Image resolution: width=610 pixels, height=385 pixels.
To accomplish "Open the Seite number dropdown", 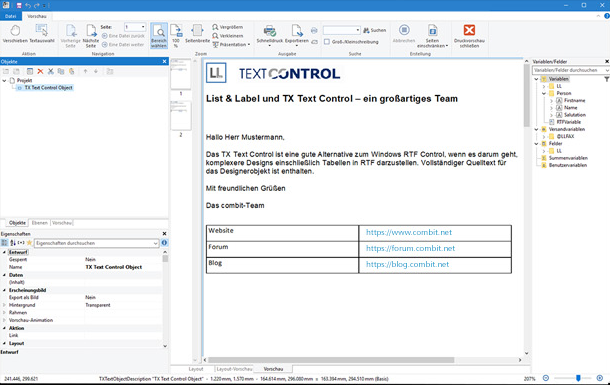I will coord(143,27).
